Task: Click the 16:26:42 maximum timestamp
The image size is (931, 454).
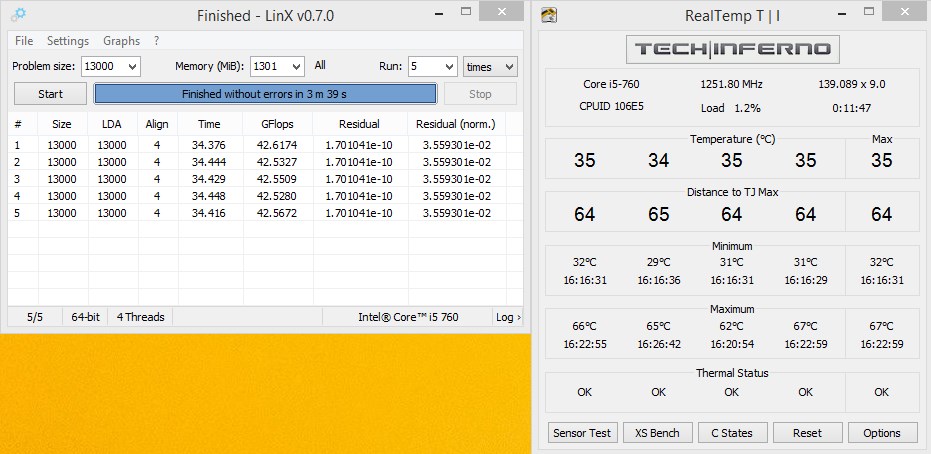Action: (658, 344)
